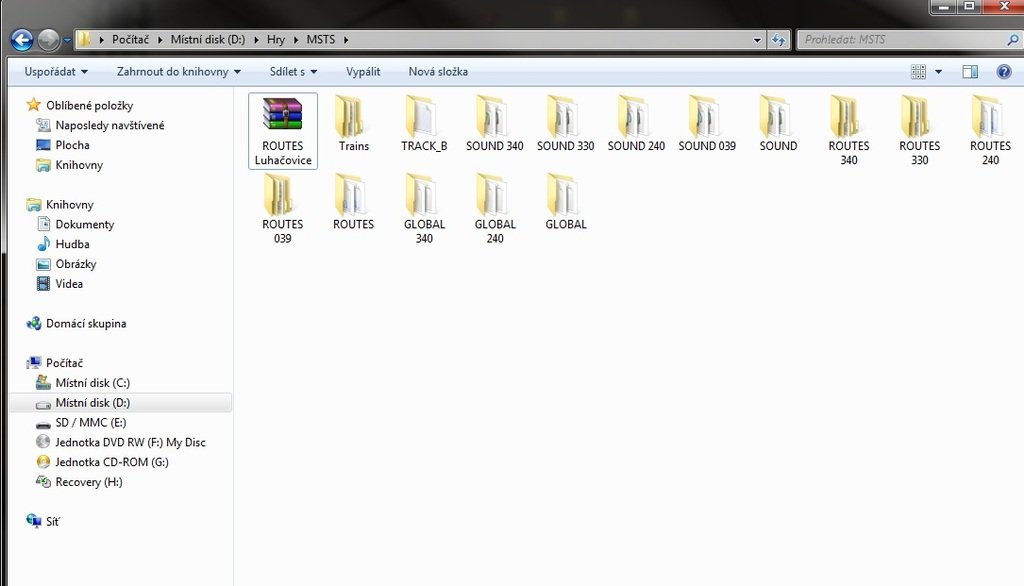Image resolution: width=1024 pixels, height=586 pixels.
Task: Click the Back navigation arrow
Action: [22, 40]
